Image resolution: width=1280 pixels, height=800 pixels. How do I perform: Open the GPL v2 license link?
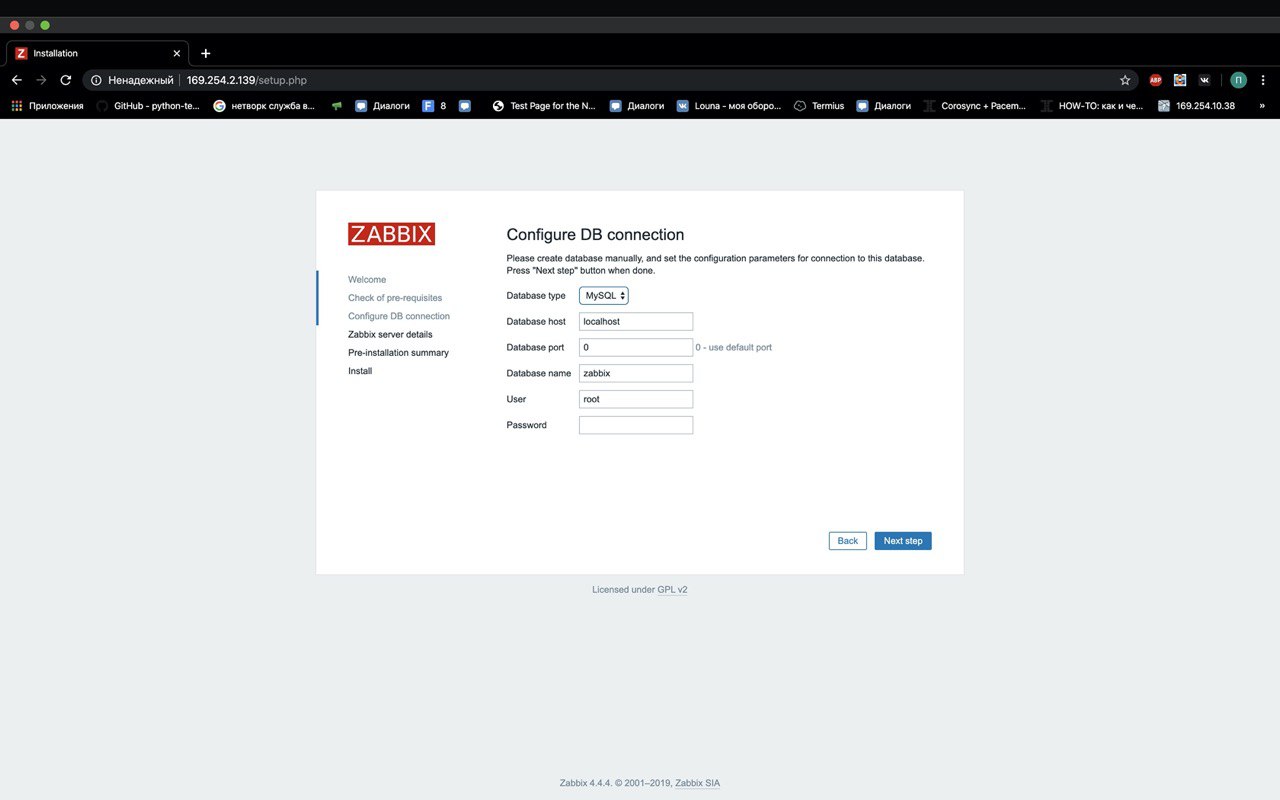coord(672,590)
